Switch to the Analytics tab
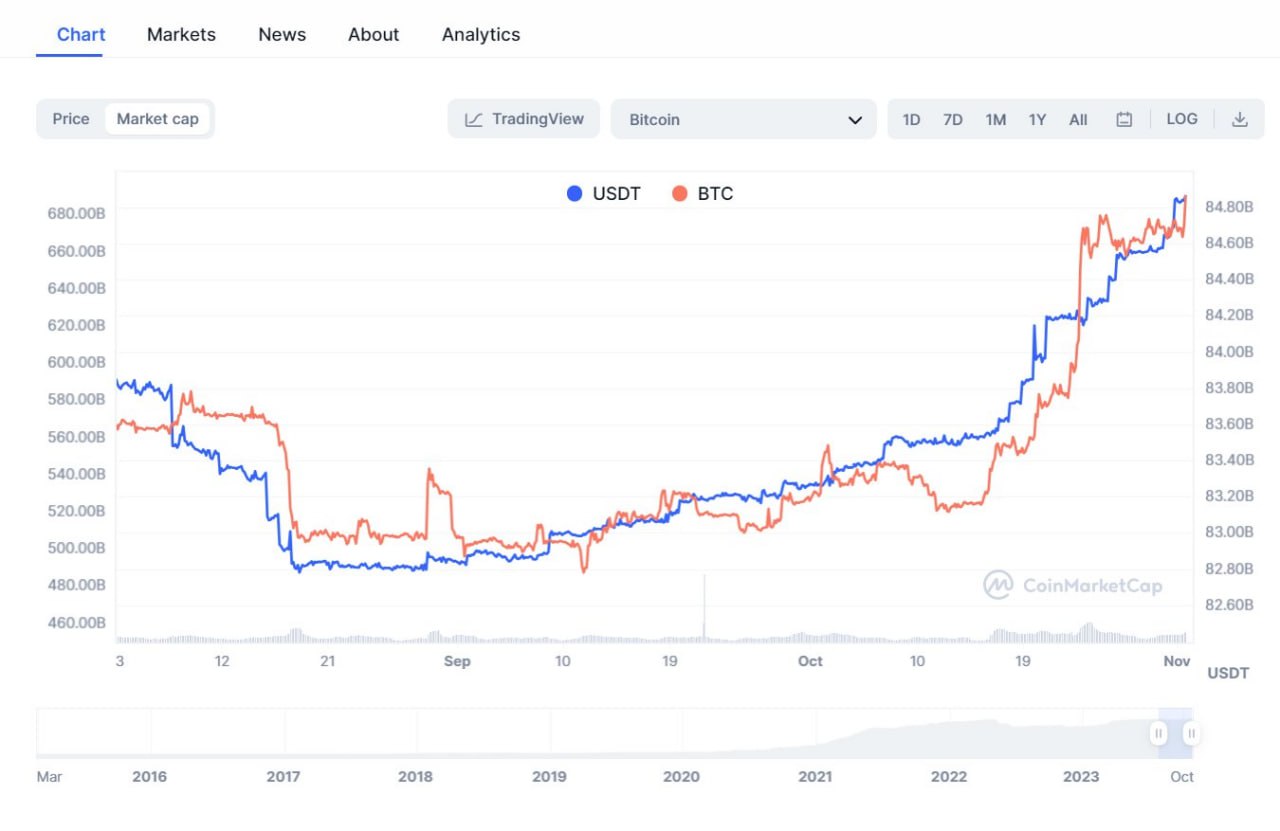Screen dimensions: 1280x831 tap(481, 34)
